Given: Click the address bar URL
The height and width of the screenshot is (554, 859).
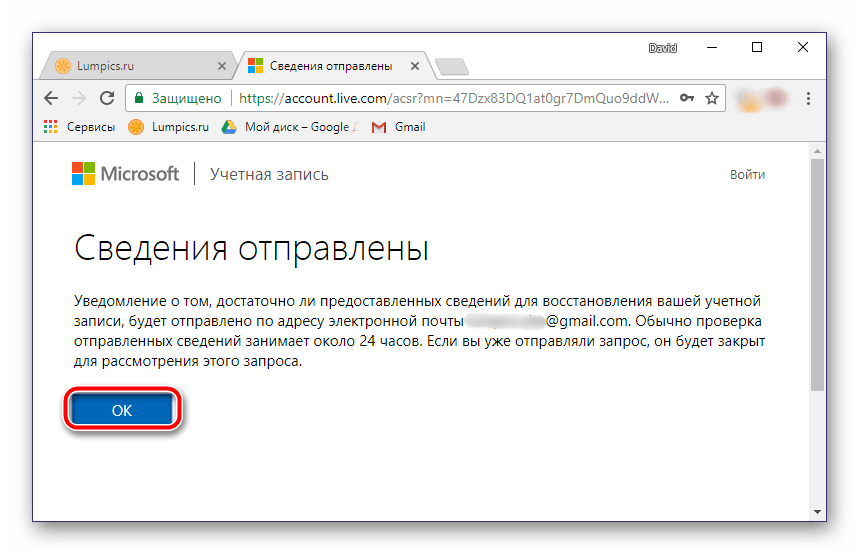Looking at the screenshot, I should point(454,98).
